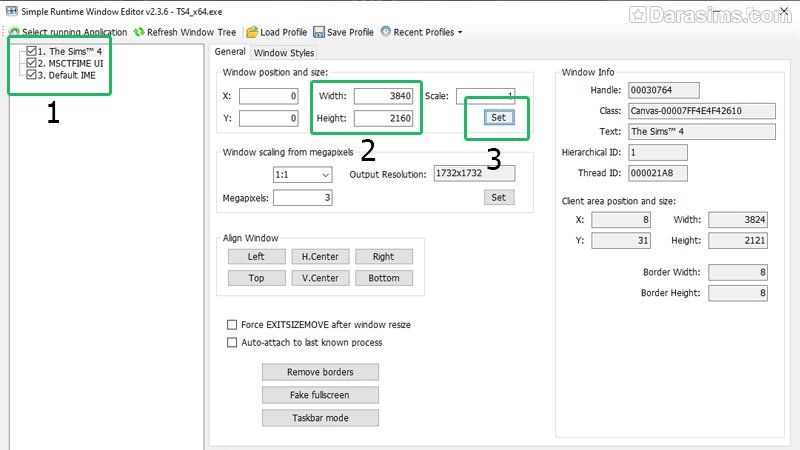Switch to the General tab
800x450 pixels.
(230, 52)
